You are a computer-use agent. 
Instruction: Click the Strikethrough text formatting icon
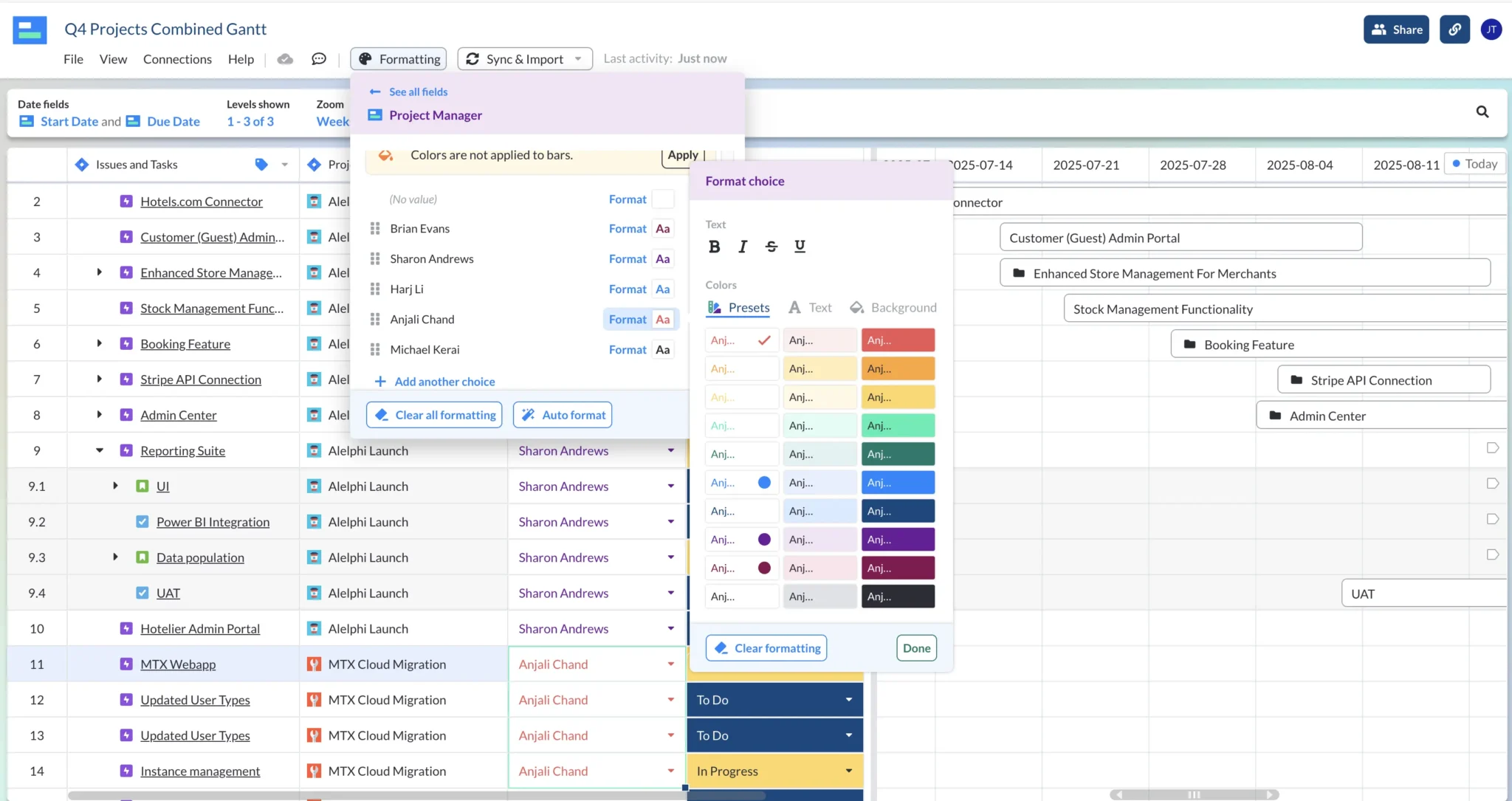click(x=771, y=246)
